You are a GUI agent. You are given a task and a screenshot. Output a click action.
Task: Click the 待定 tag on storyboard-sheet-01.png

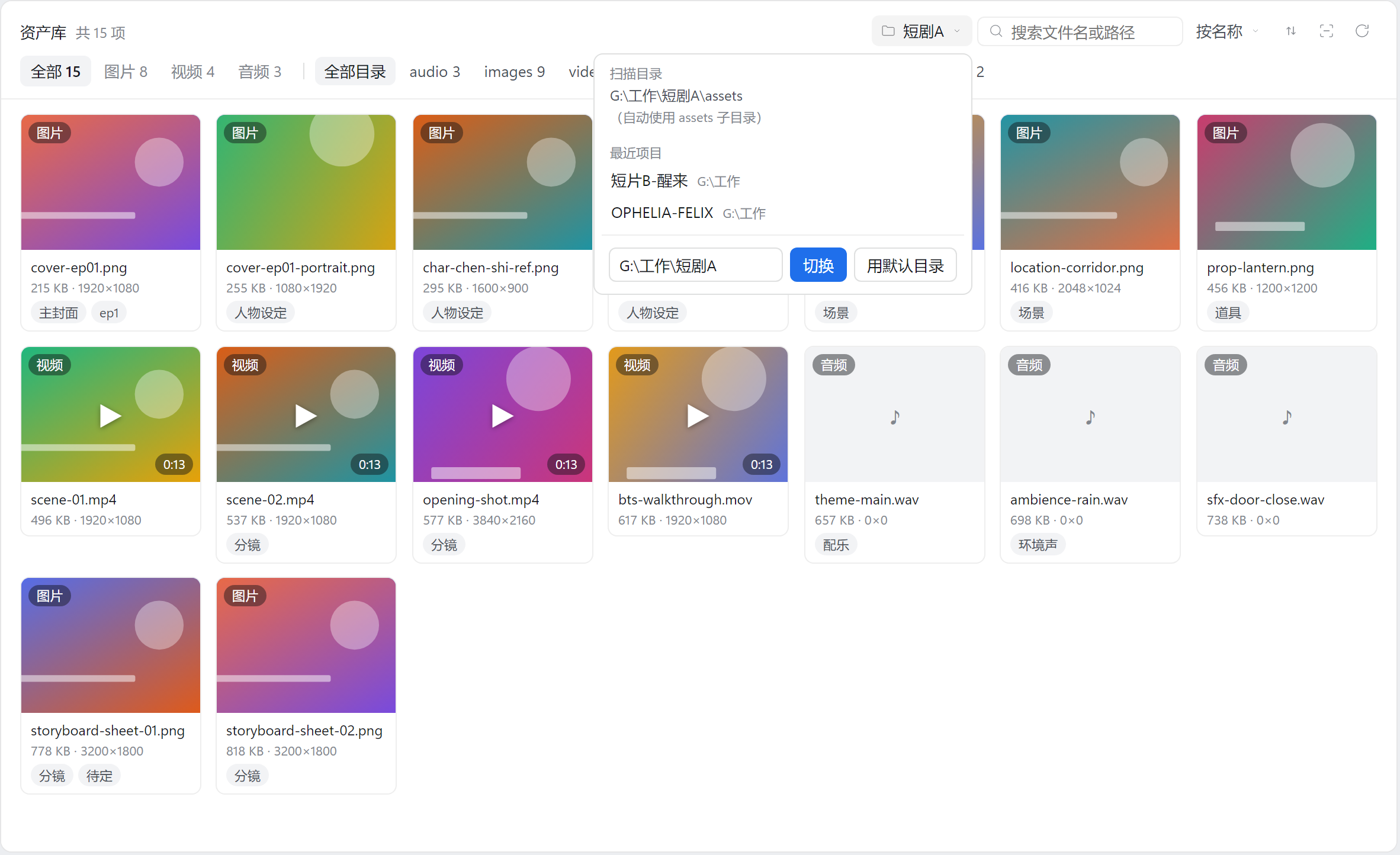pyautogui.click(x=99, y=776)
